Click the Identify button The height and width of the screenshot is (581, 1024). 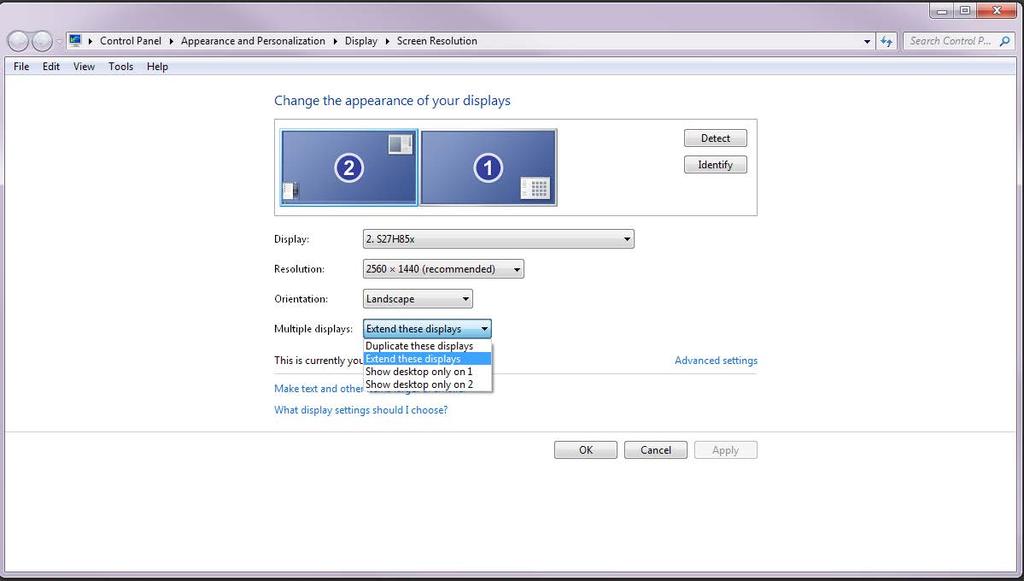click(715, 165)
